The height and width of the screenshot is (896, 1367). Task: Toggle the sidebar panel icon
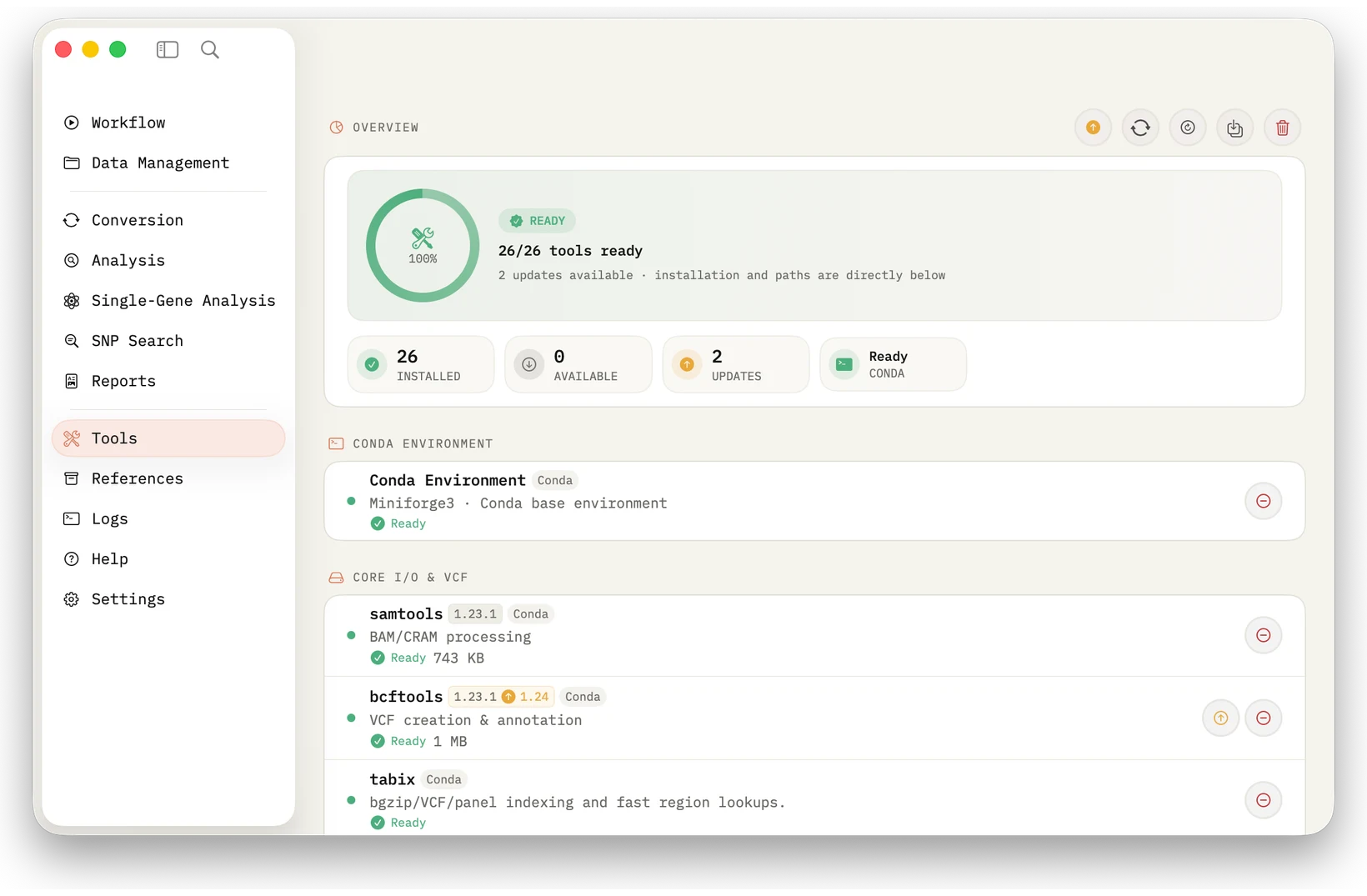(x=168, y=50)
